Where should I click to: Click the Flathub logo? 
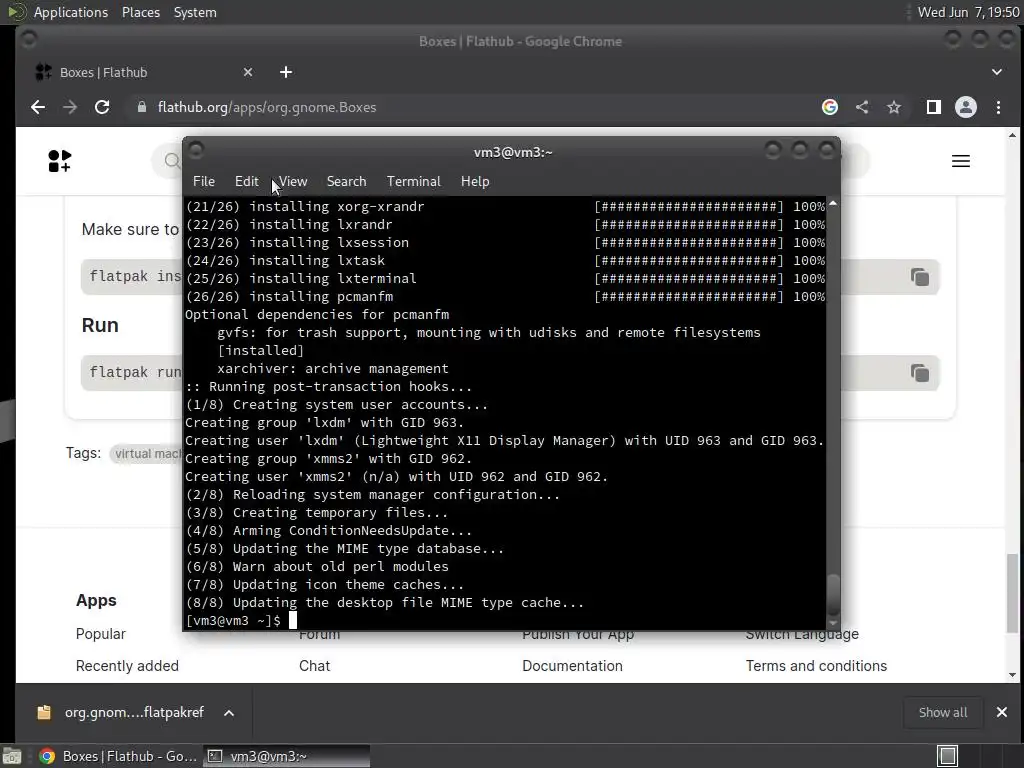[x=59, y=161]
